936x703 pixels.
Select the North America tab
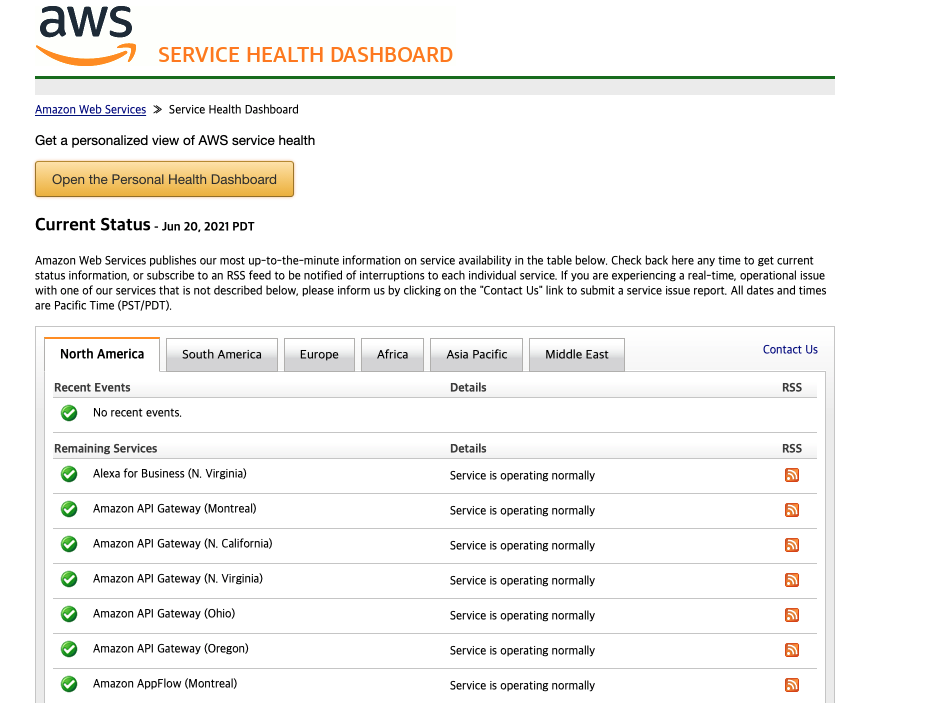(102, 354)
